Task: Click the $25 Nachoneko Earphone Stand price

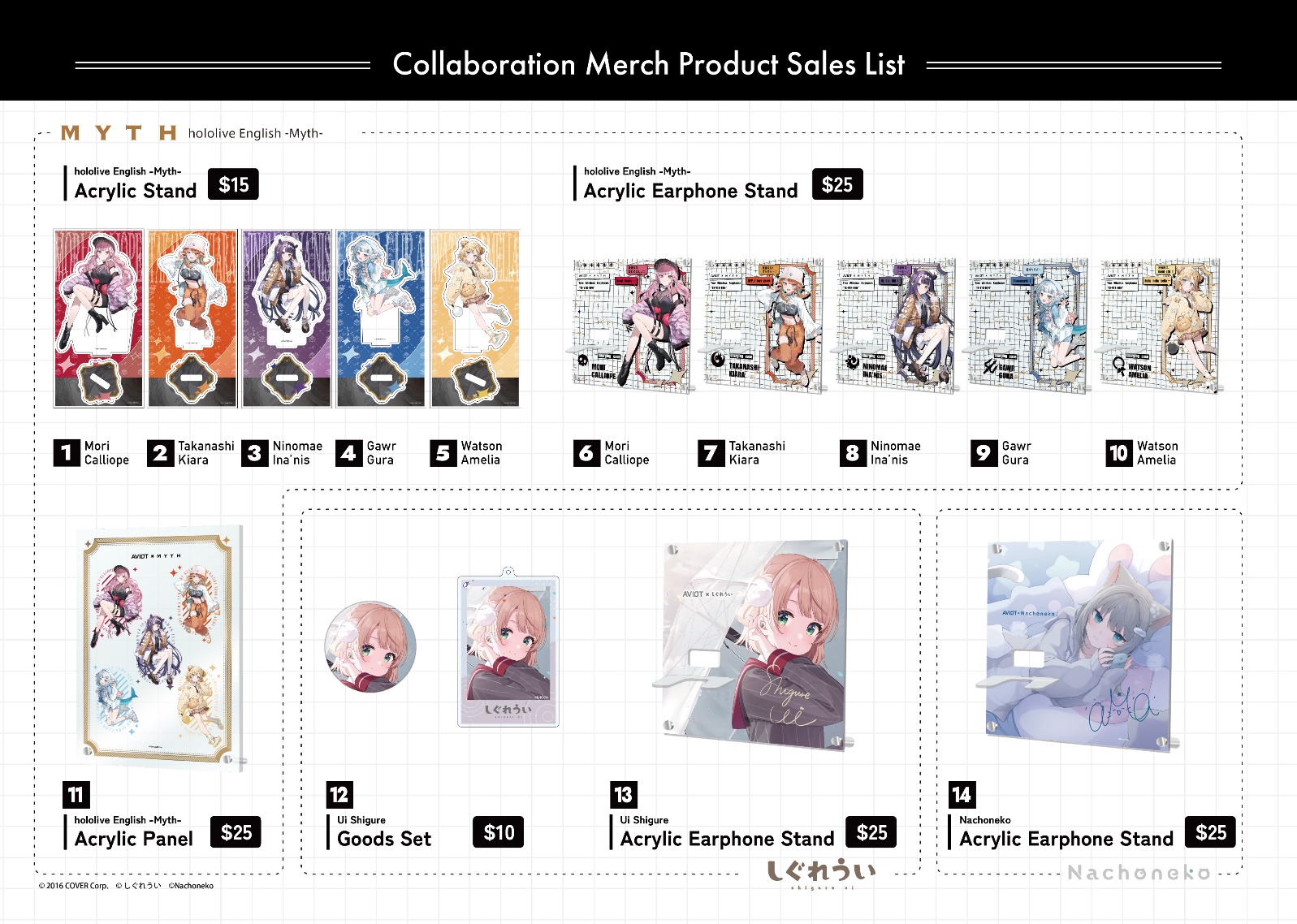Action: pos(1210,832)
